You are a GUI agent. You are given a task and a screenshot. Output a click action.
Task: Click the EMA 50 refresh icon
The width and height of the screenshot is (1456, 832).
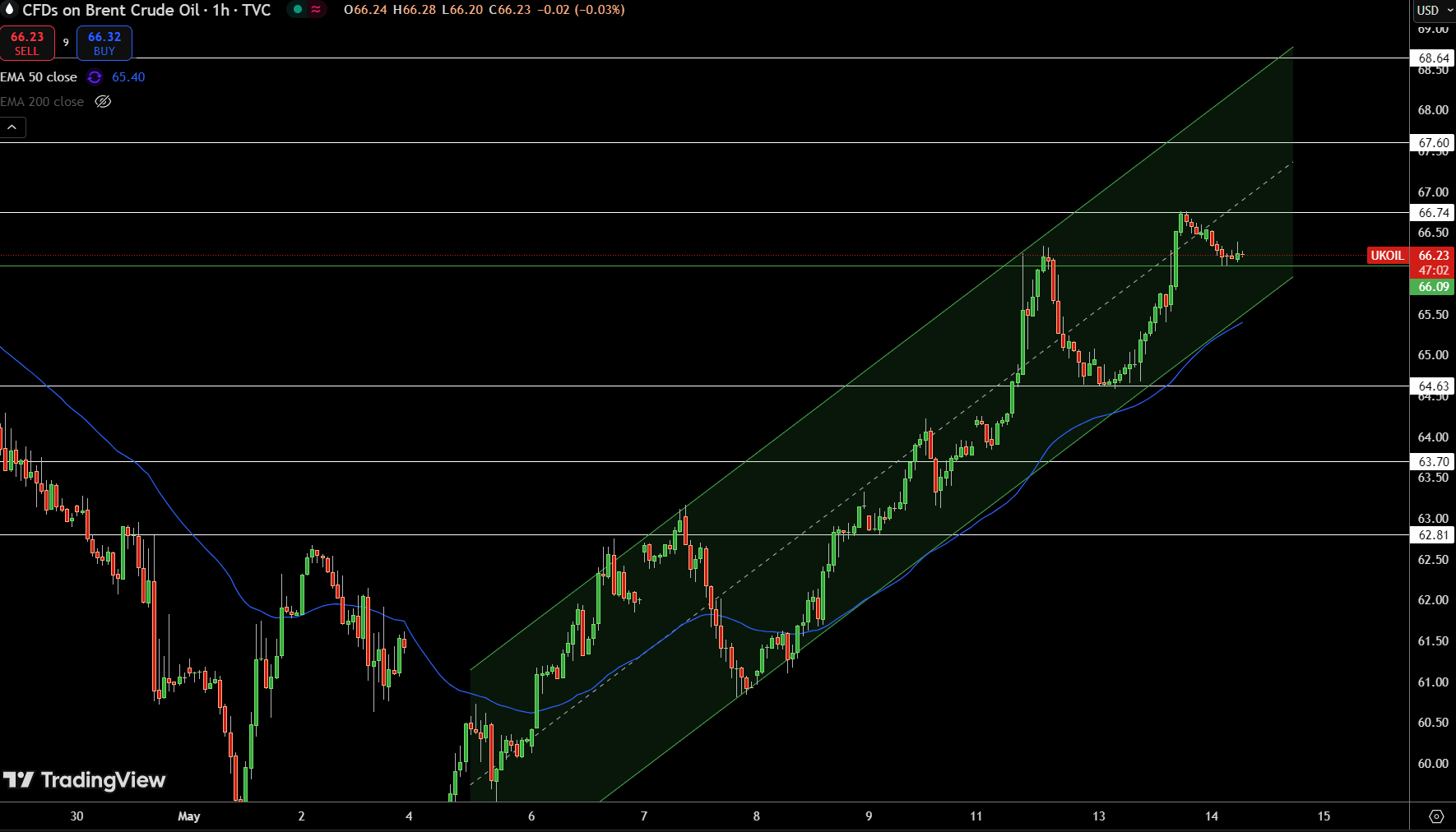(95, 77)
